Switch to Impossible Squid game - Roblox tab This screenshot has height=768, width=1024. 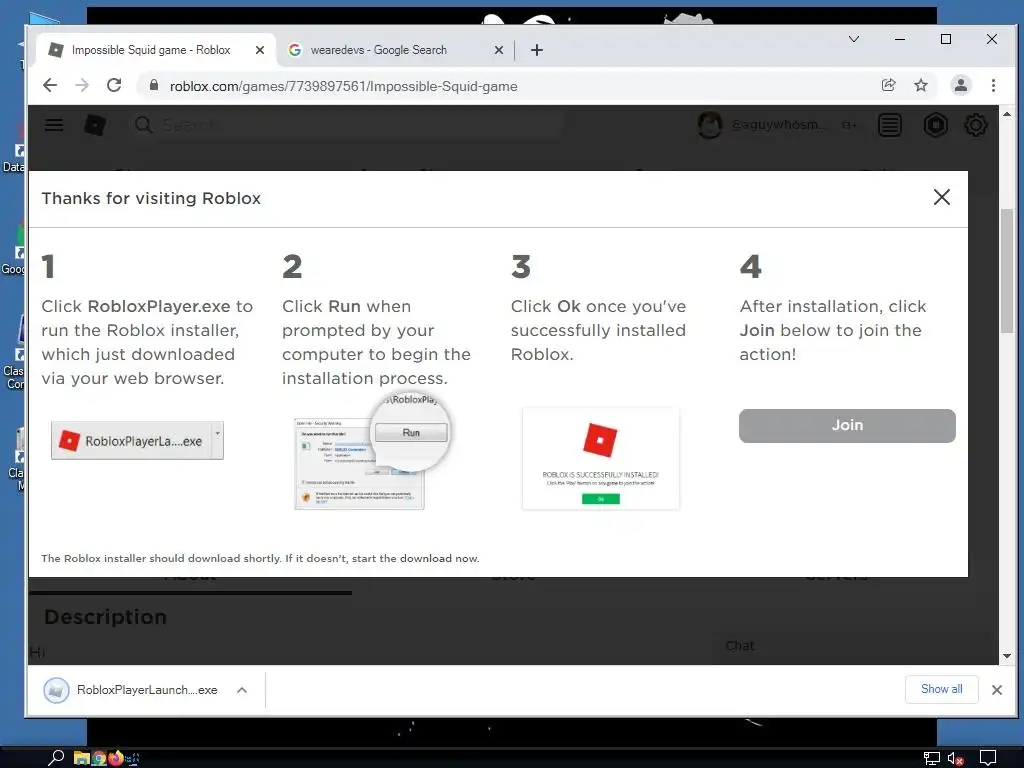click(x=150, y=50)
